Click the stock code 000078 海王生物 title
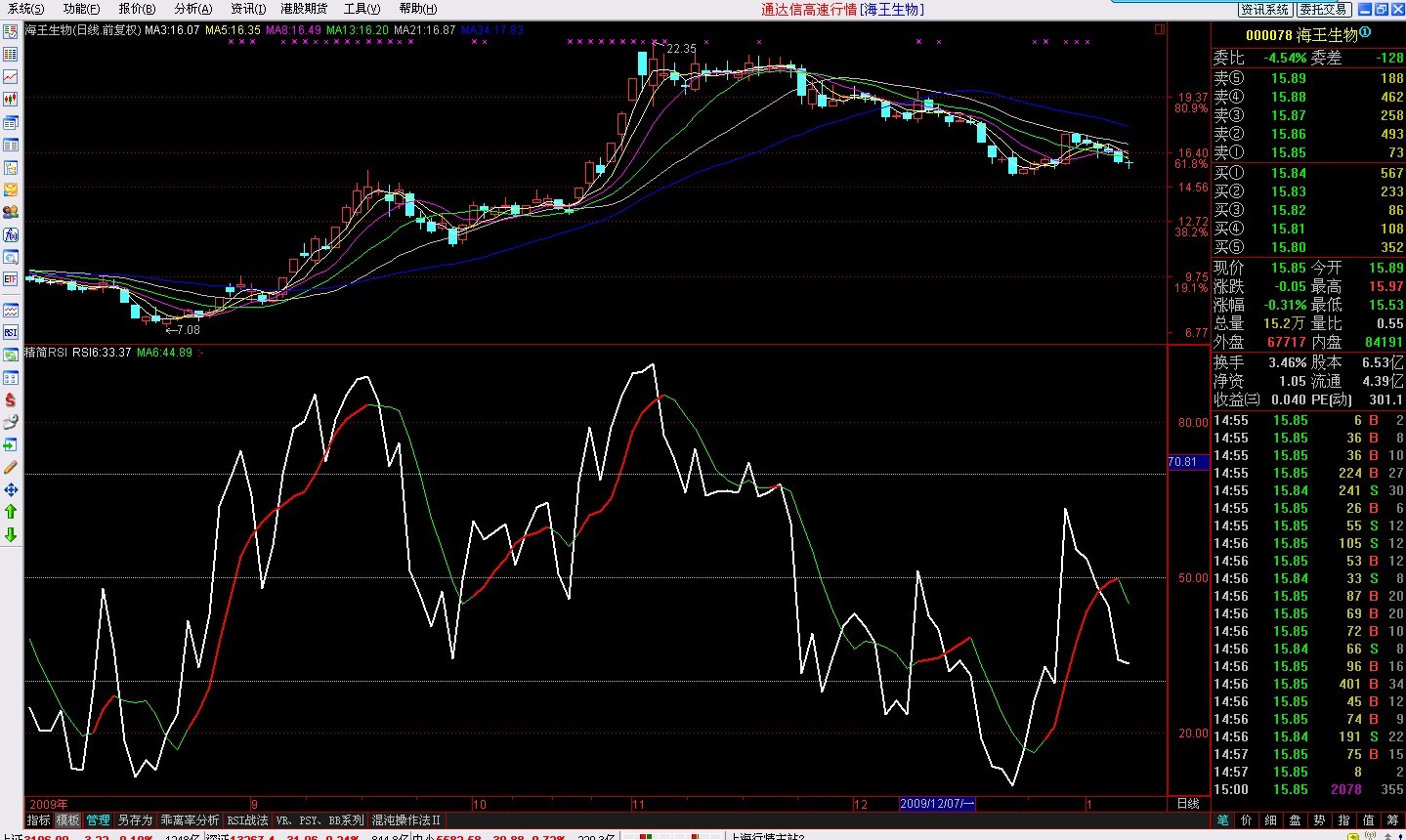Screen dimensions: 1406x840 tap(1301, 35)
